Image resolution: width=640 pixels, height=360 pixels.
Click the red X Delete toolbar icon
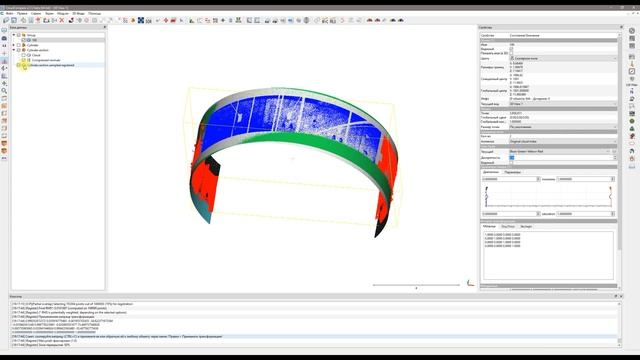pyautogui.click(x=62, y=20)
